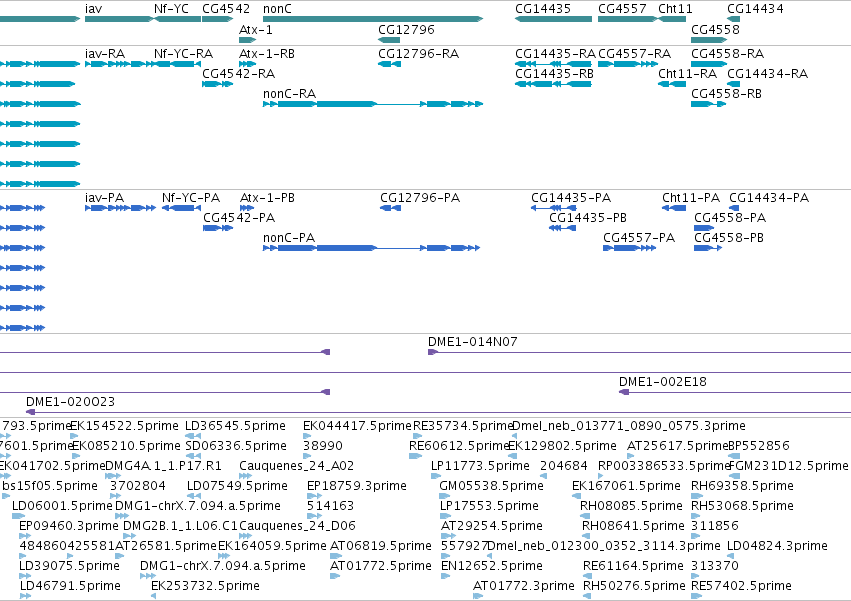Select the Cauquenes_24_A02 label
The height and width of the screenshot is (601, 851).
coord(296,466)
